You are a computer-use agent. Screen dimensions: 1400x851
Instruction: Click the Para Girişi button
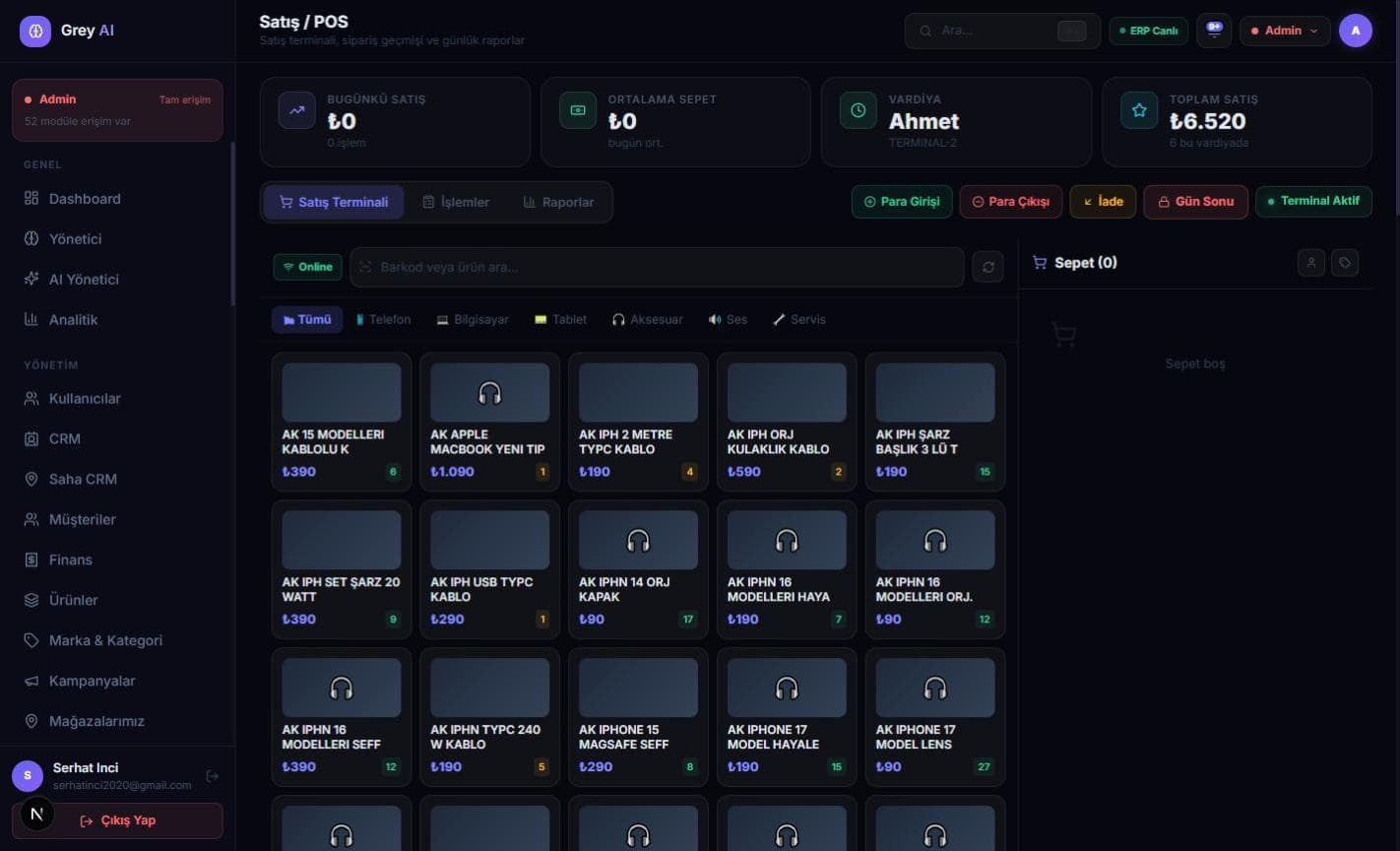[x=902, y=201]
